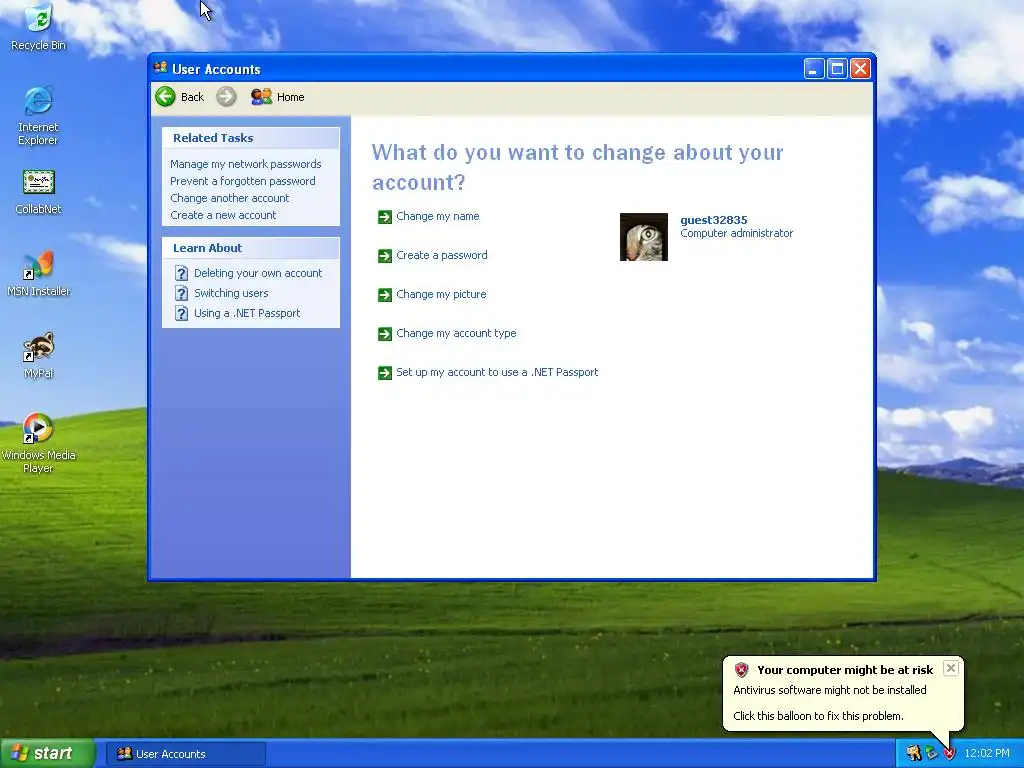The height and width of the screenshot is (768, 1024).
Task: Click help icon next to Using a .NET Passport
Action: coord(182,313)
